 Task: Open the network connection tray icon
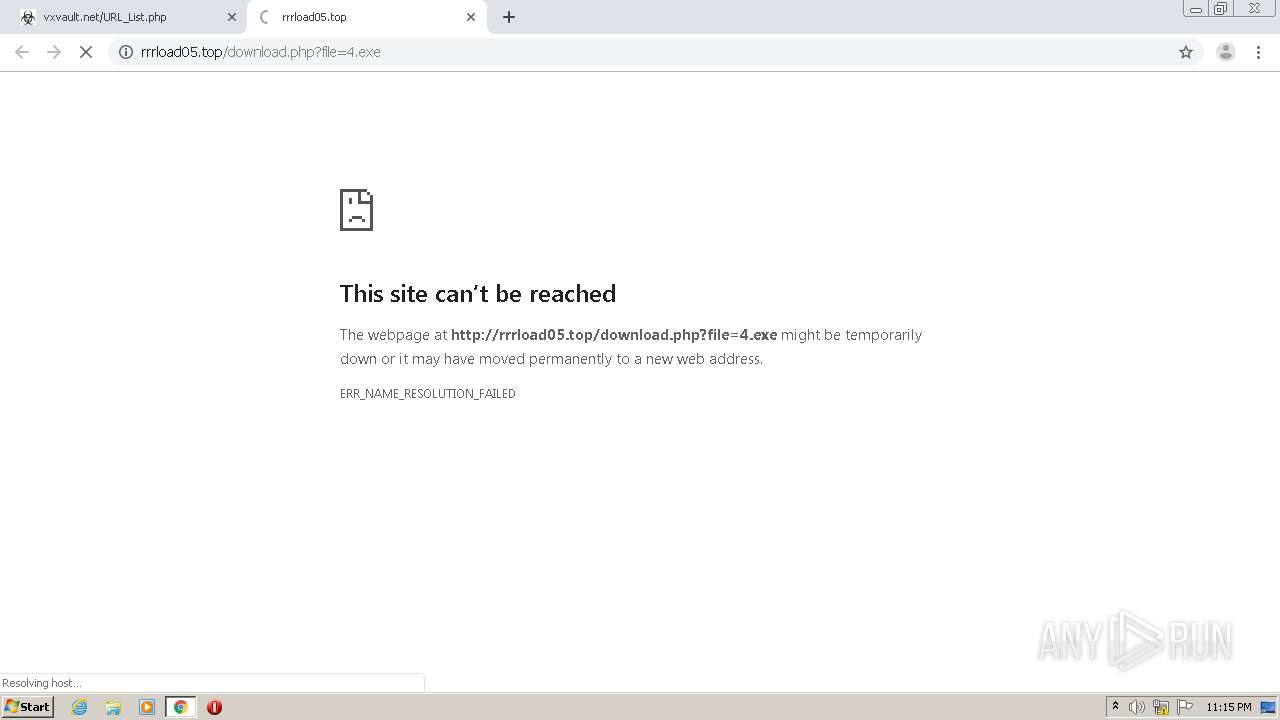click(x=1161, y=707)
